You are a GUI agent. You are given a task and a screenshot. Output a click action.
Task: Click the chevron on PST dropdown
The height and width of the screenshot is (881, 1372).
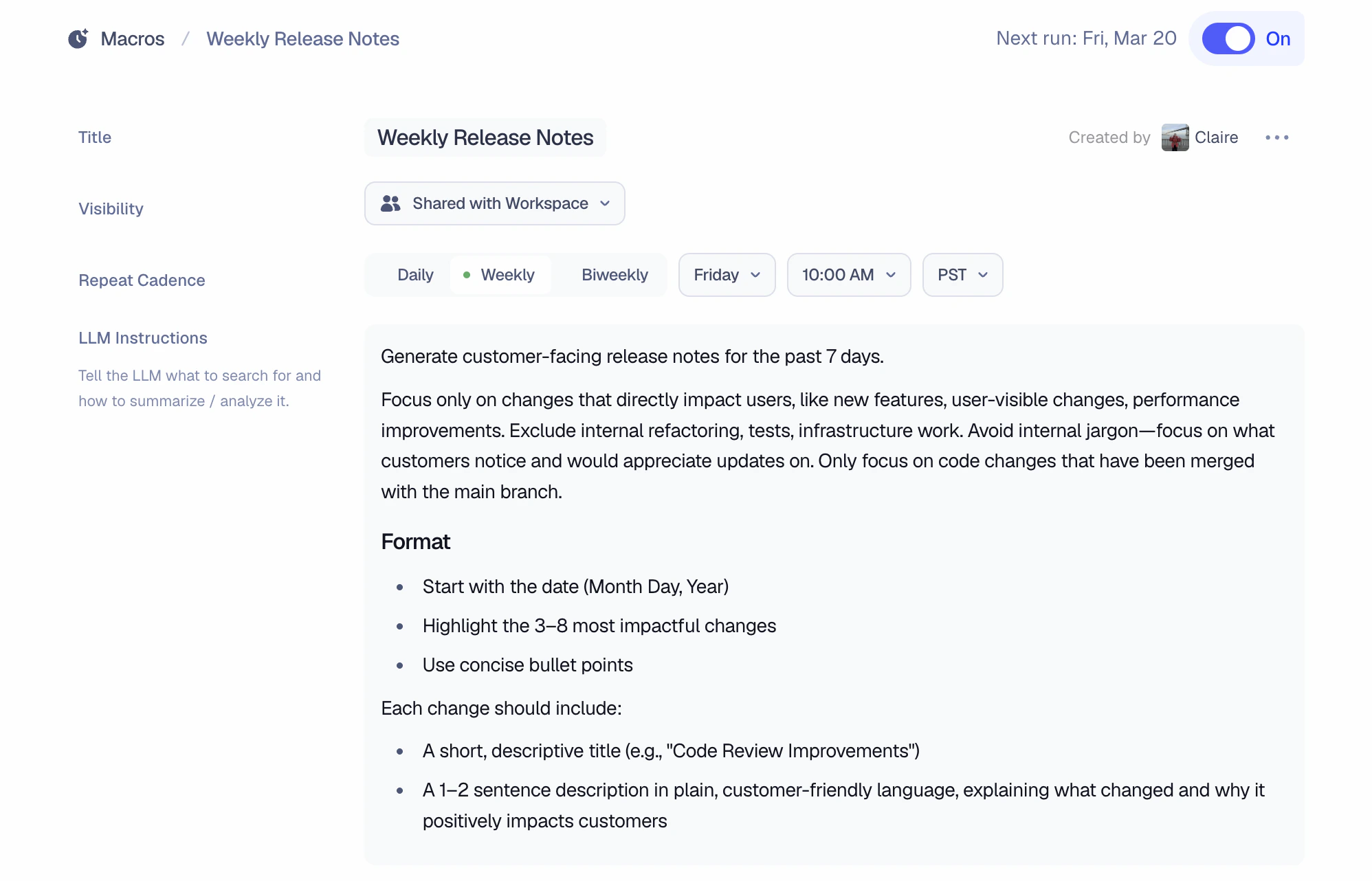tap(983, 275)
